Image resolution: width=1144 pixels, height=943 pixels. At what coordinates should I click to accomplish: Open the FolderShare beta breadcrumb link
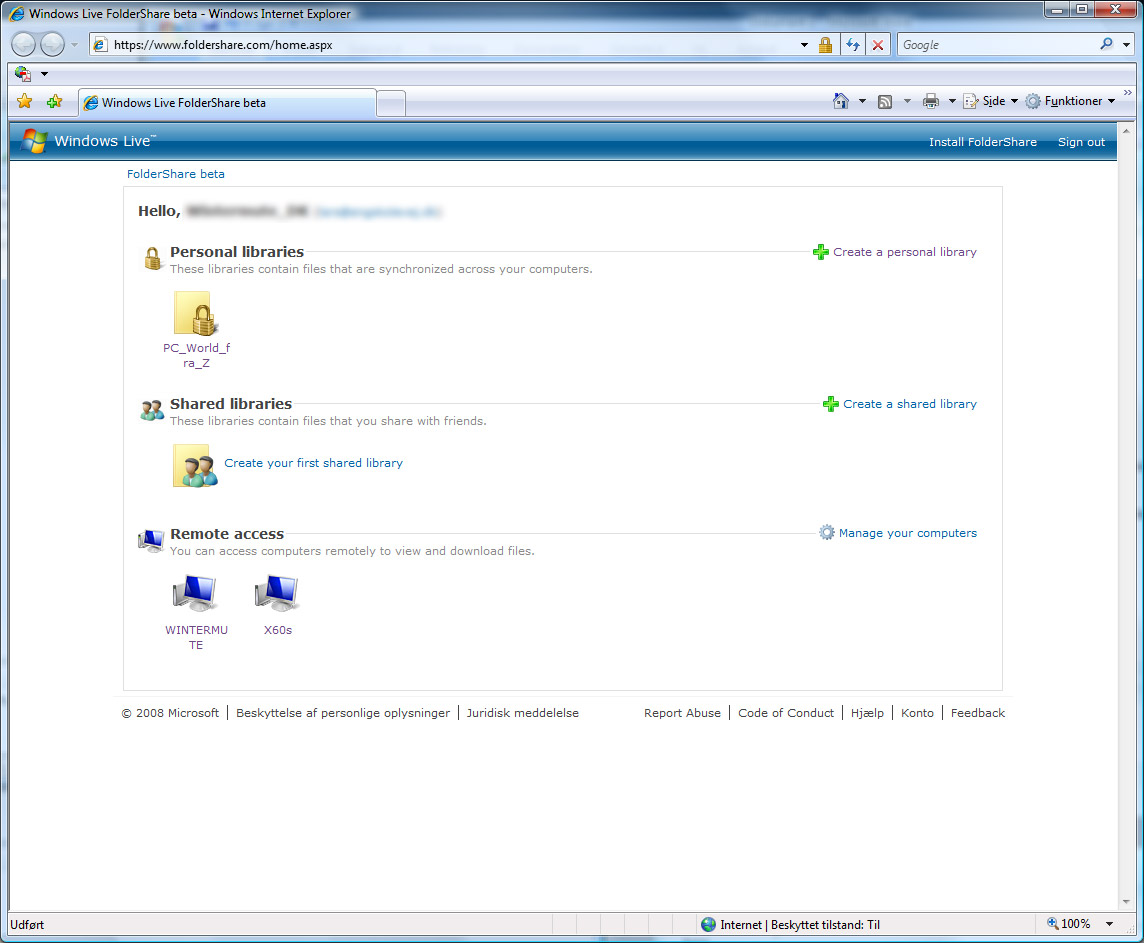pyautogui.click(x=176, y=174)
